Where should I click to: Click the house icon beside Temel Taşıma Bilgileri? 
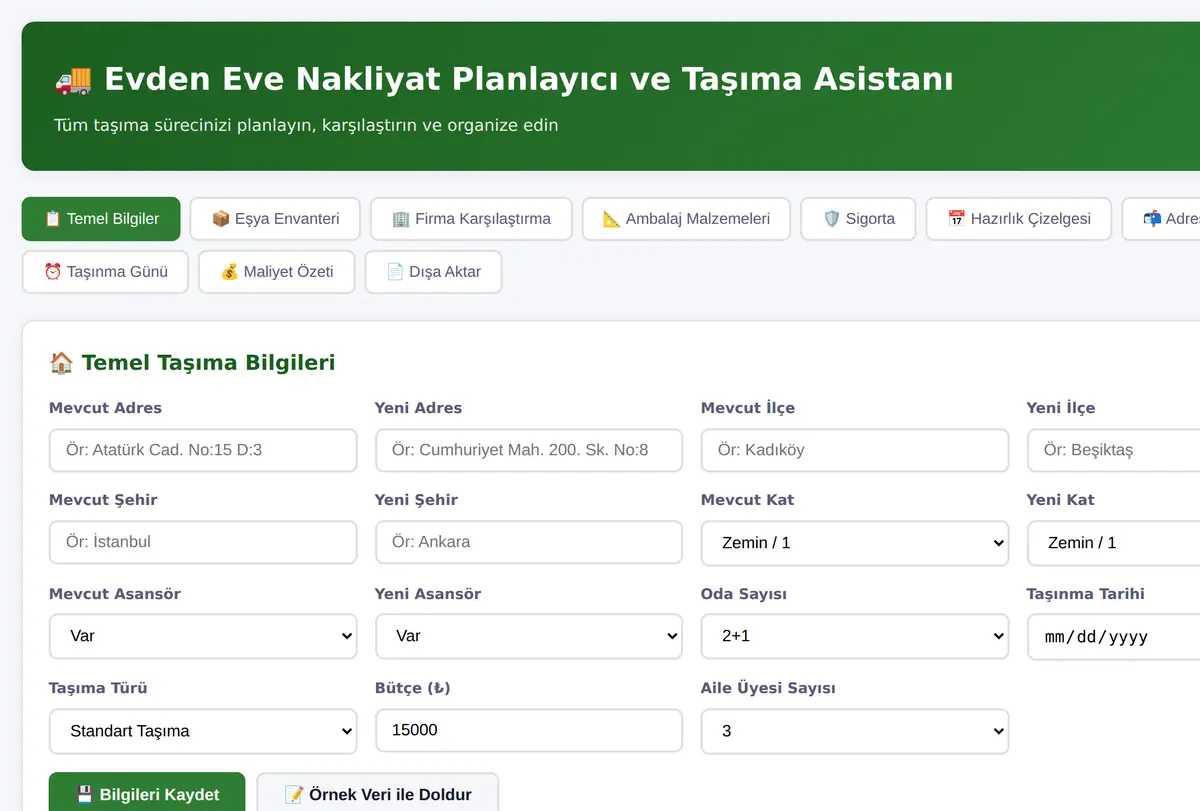[x=61, y=362]
